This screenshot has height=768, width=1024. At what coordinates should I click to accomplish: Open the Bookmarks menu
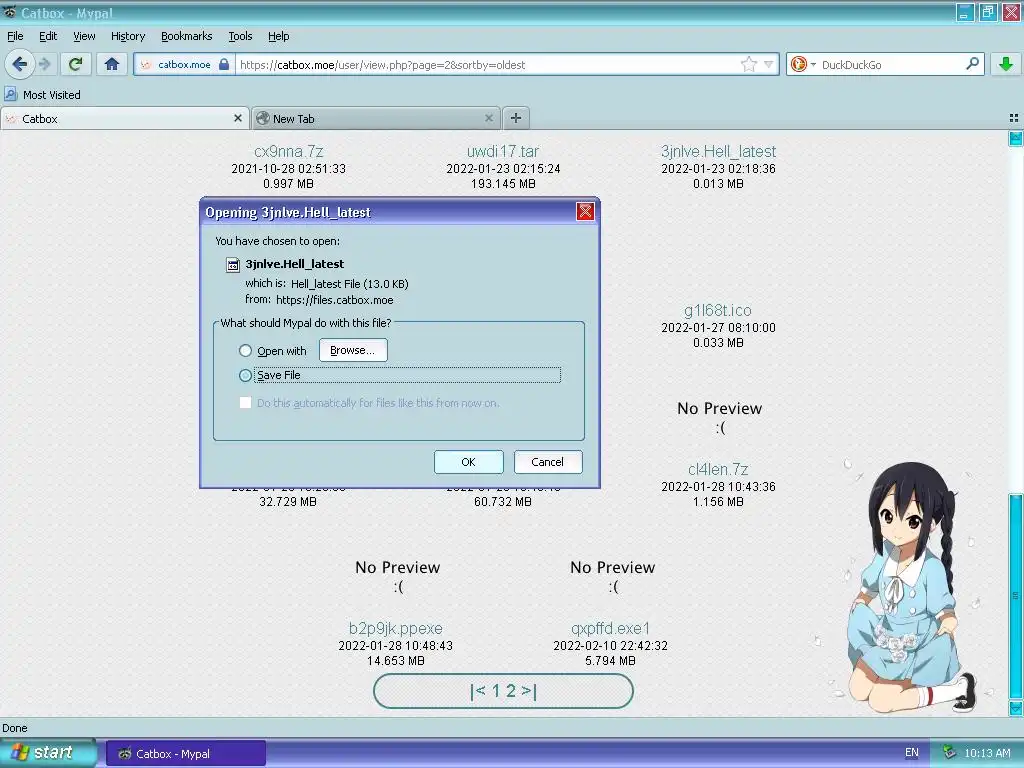[x=187, y=36]
